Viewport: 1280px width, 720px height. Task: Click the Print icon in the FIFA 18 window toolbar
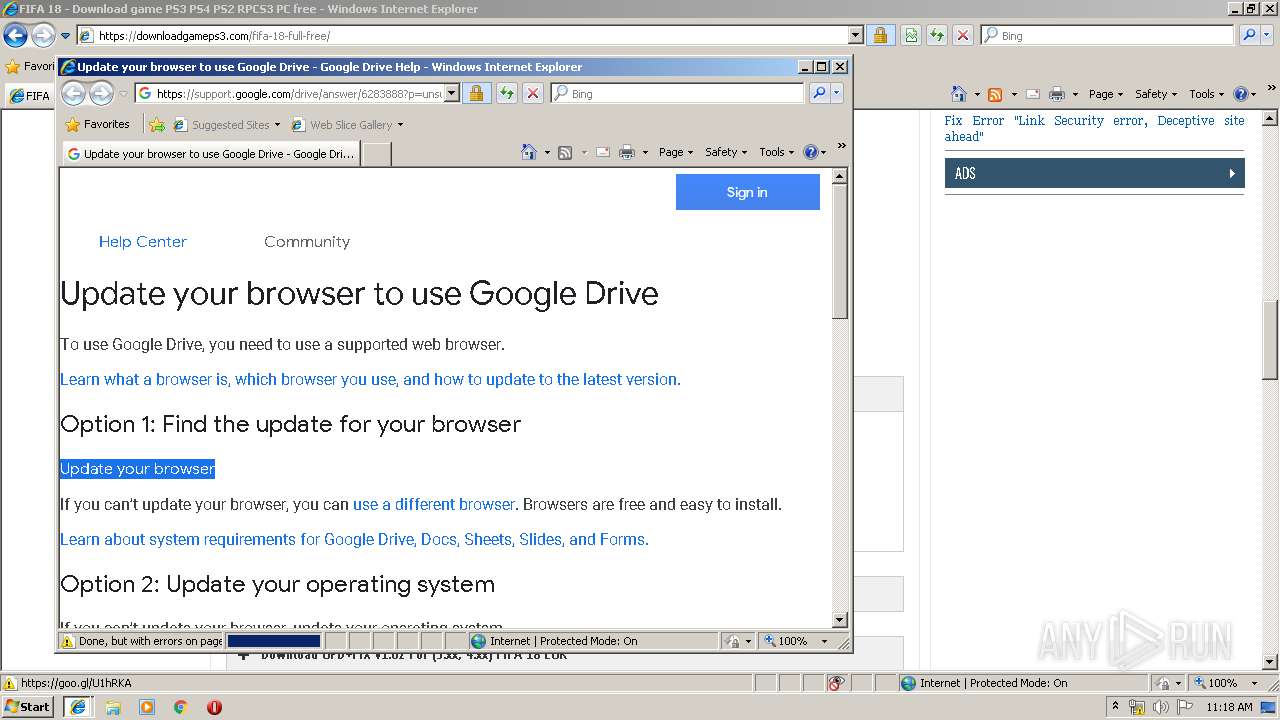[x=1057, y=94]
